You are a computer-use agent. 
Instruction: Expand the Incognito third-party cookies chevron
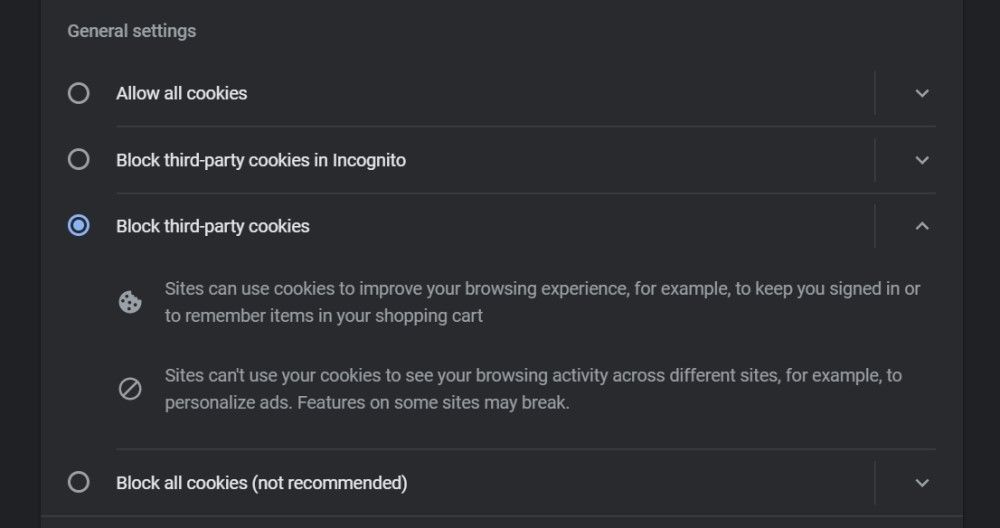coord(922,160)
